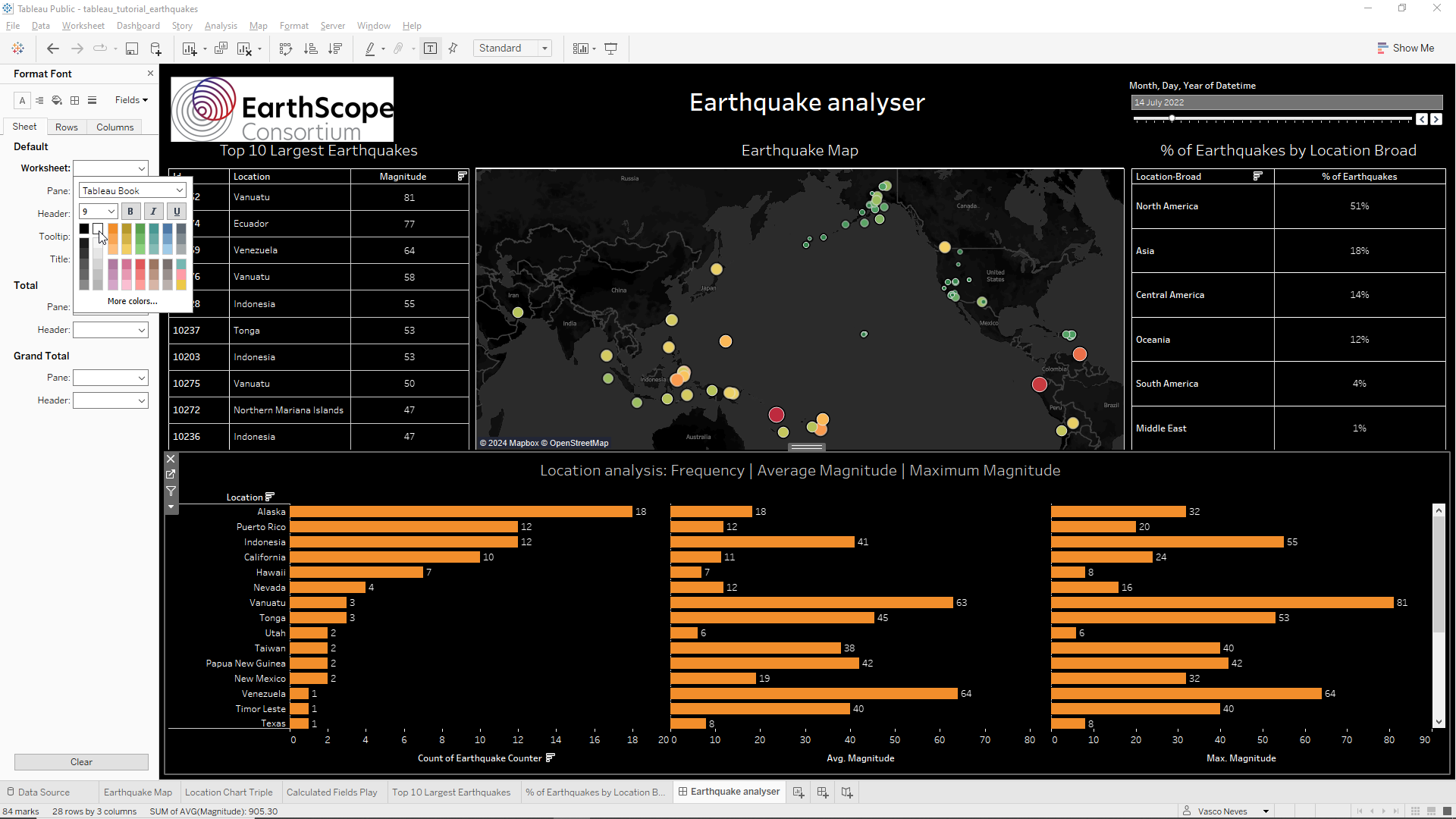This screenshot has width=1456, height=819.
Task: Click the Fix Axes pin icon
Action: [x=453, y=49]
